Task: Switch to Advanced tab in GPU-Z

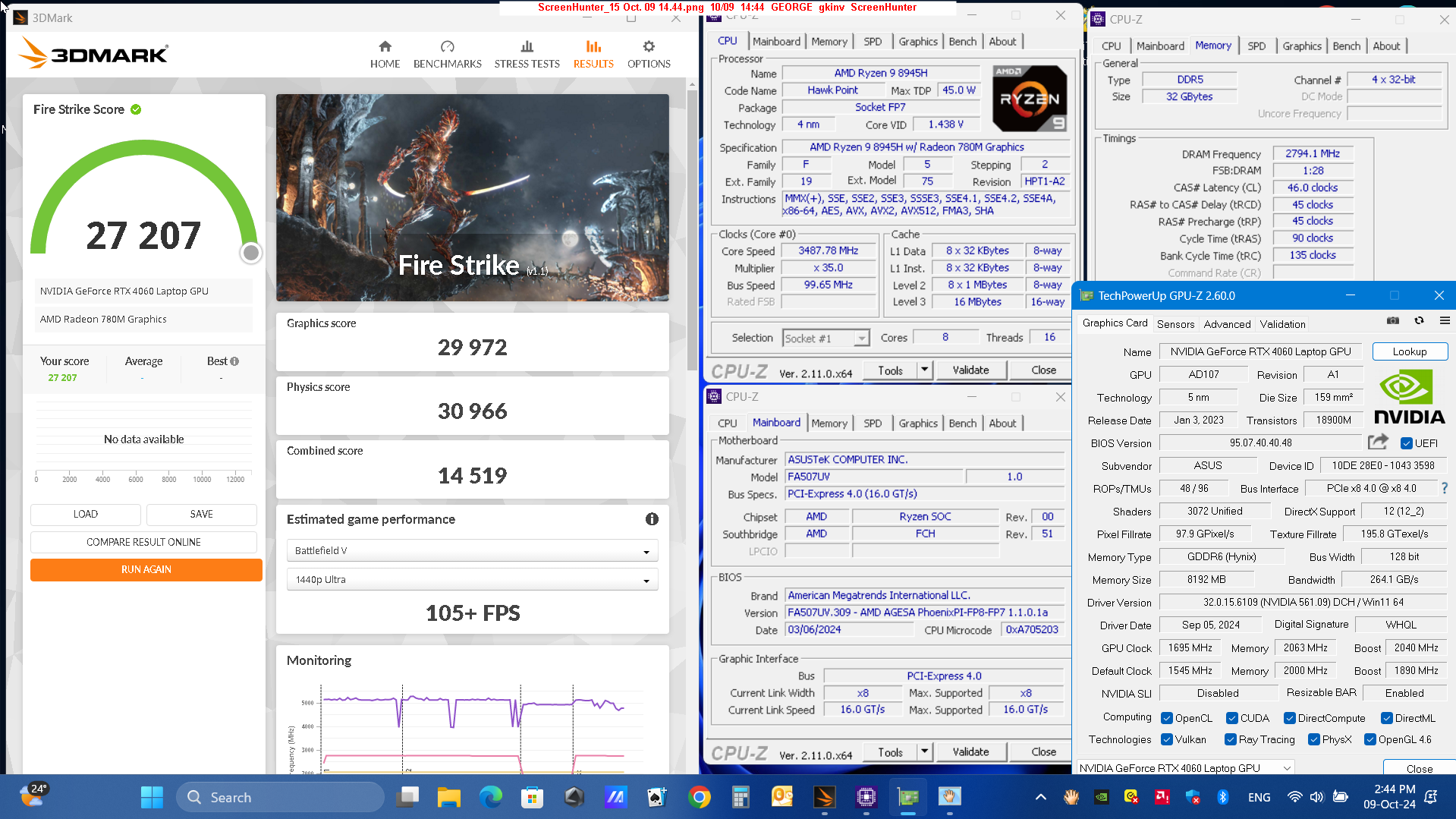Action: pyautogui.click(x=1227, y=323)
